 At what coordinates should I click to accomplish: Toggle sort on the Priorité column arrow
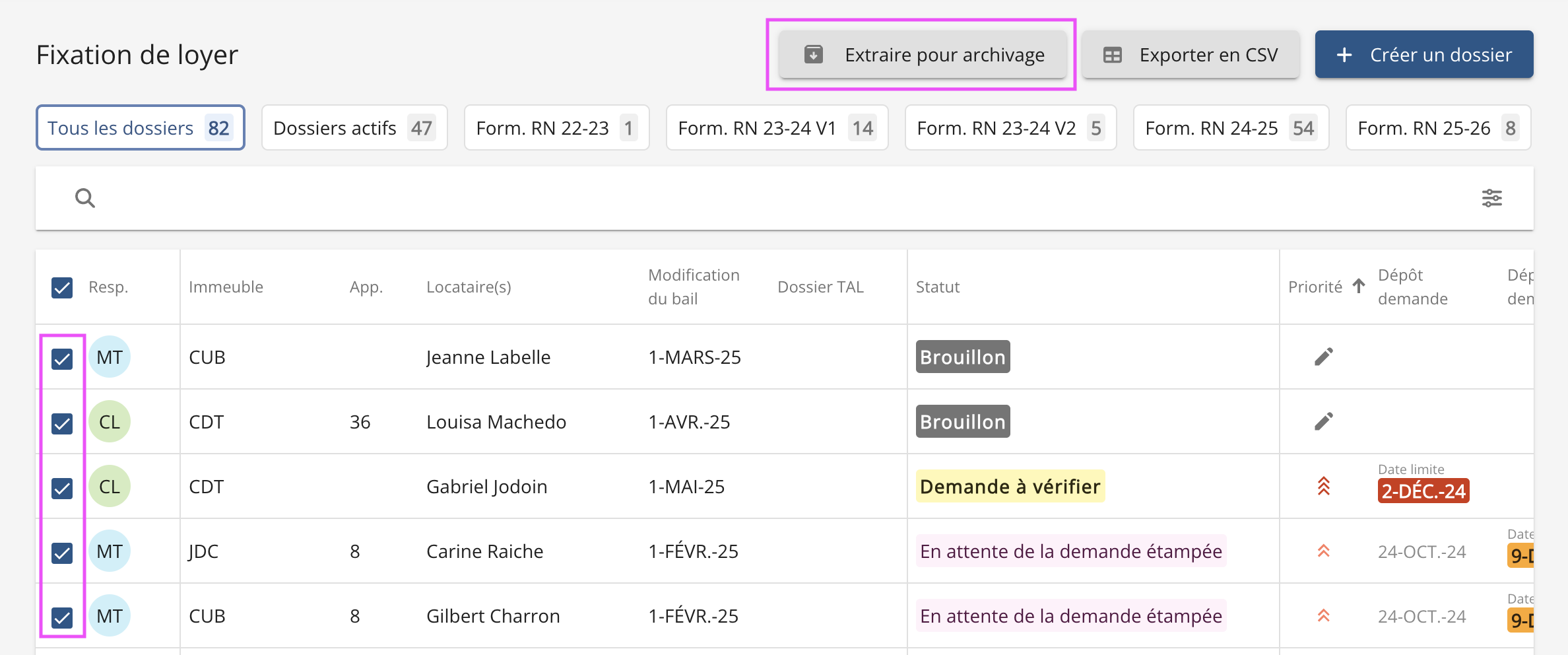(1359, 287)
